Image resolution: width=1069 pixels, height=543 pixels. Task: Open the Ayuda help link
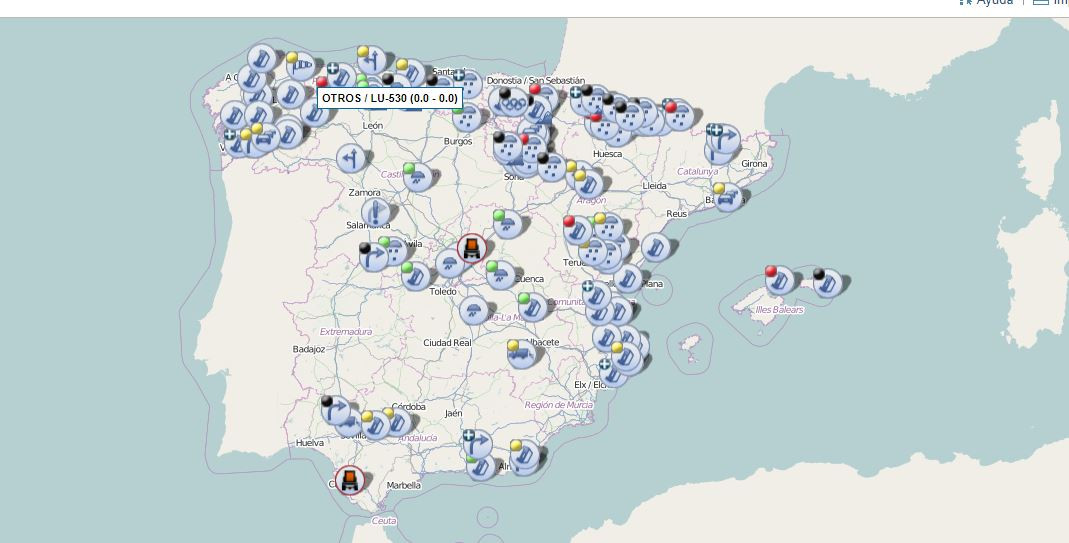994,3
